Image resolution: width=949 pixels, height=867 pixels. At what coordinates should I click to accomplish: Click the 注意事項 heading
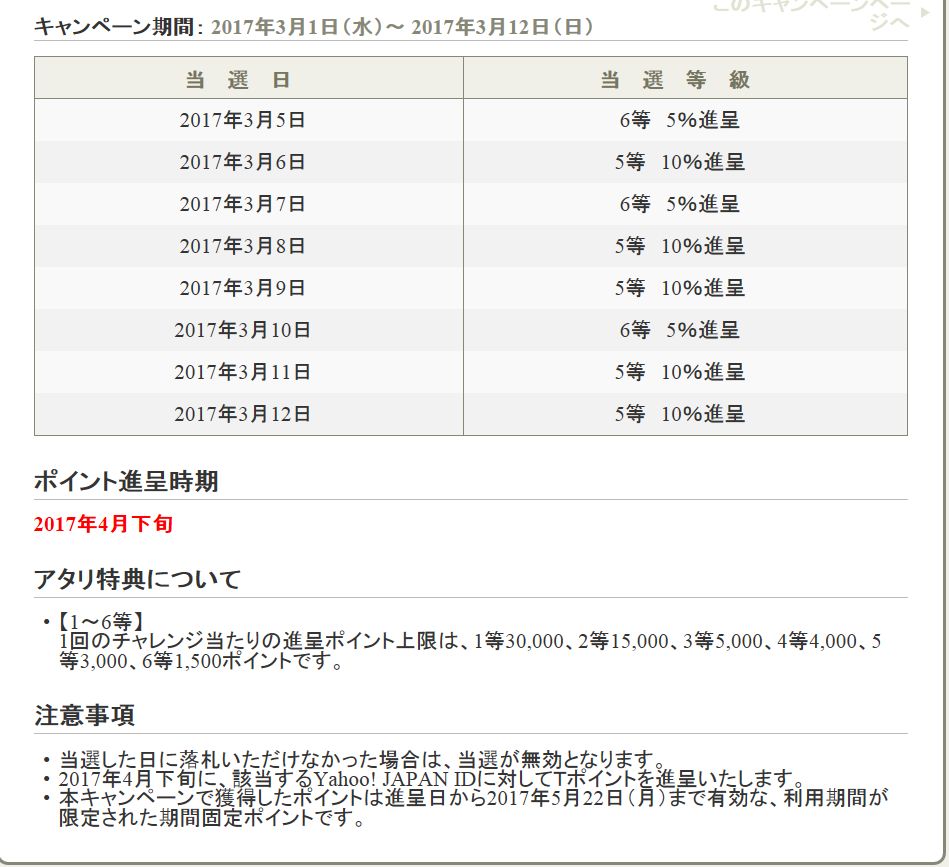tap(84, 715)
